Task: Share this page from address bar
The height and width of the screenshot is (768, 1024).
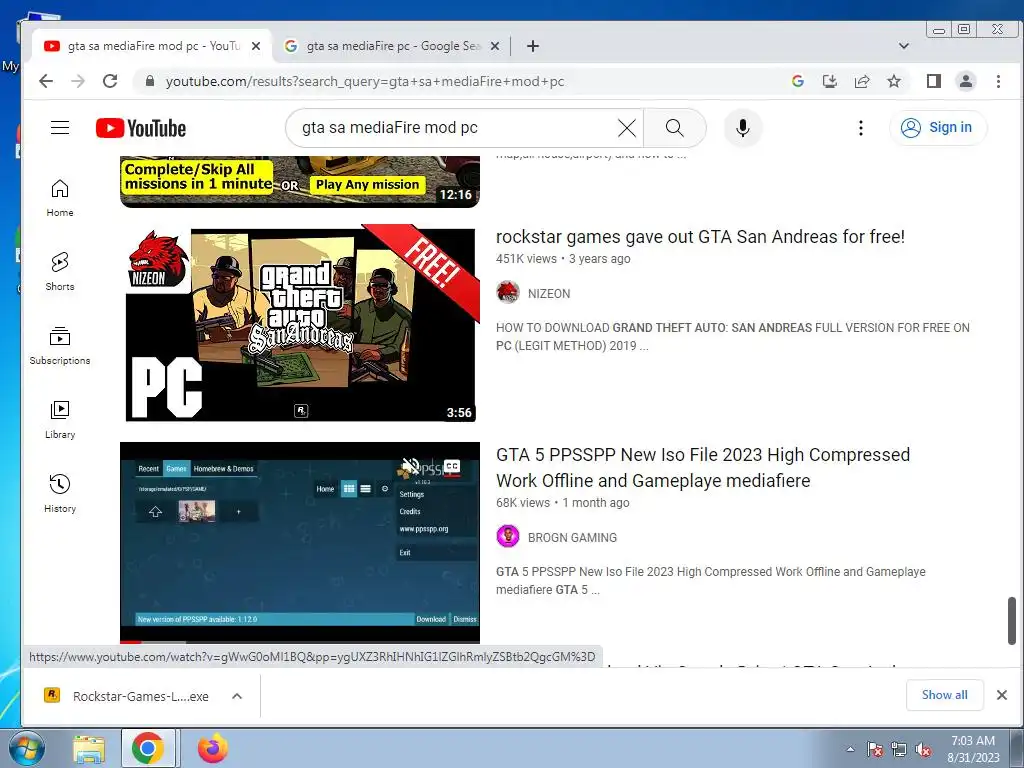Action: click(x=862, y=81)
